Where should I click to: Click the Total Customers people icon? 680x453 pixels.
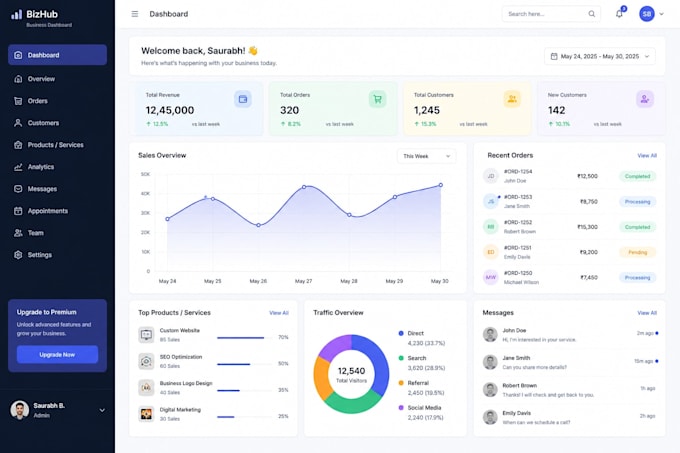click(512, 99)
